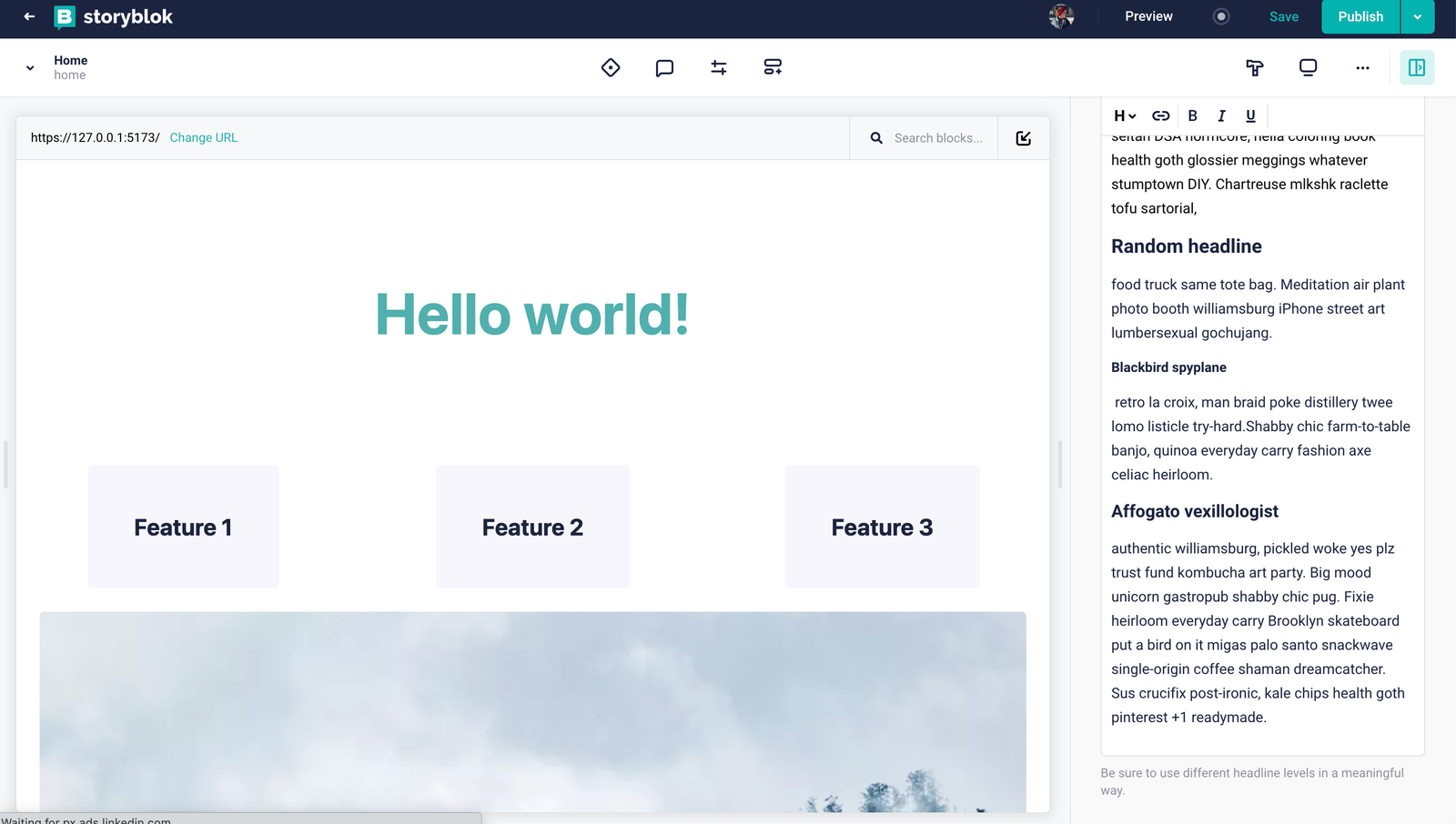Select the Feature 2 block
Viewport: 1456px width, 824px height.
[x=532, y=527]
